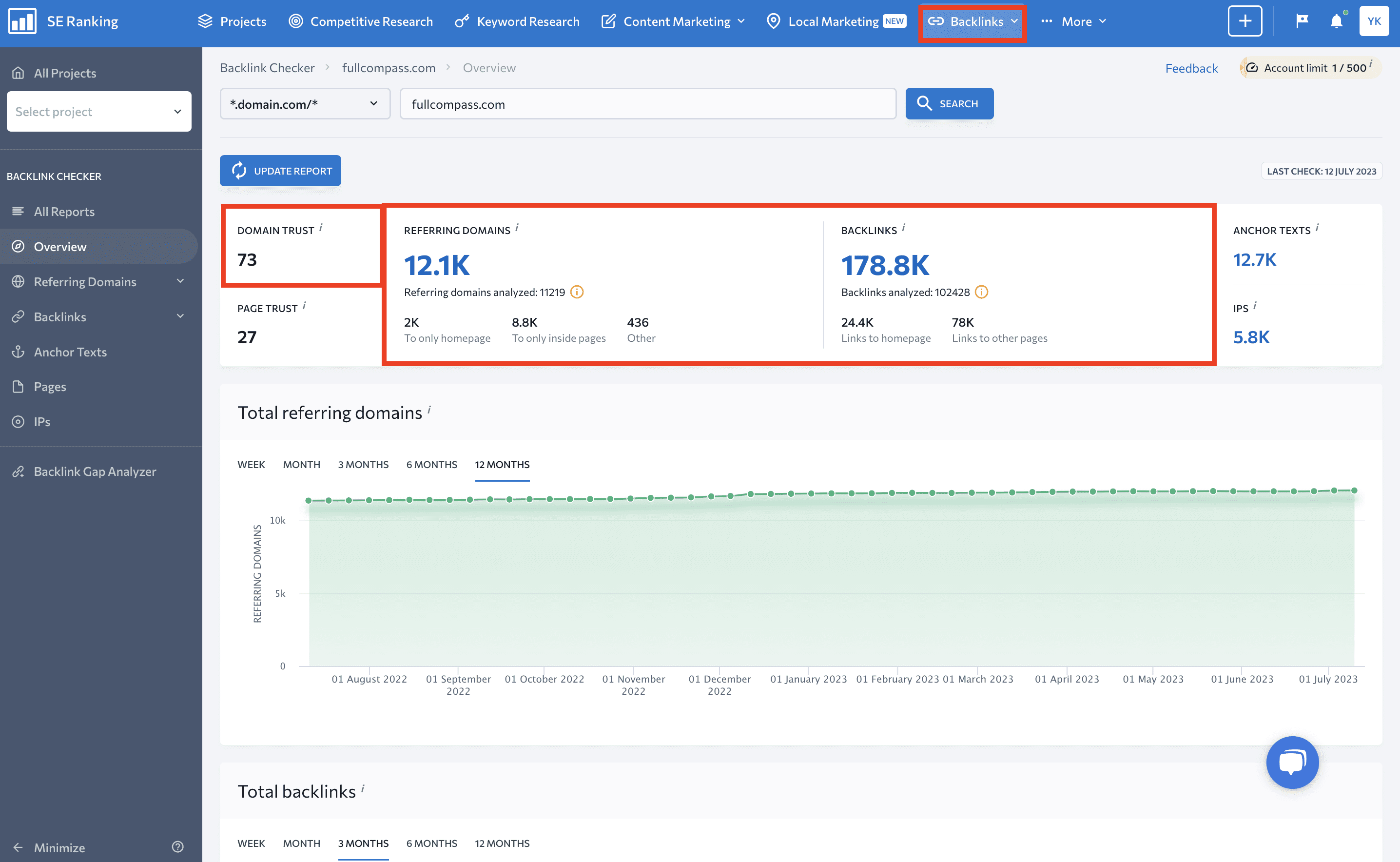Expand Referring Domains sidebar section
Screen dimensions: 1400x862
[181, 281]
